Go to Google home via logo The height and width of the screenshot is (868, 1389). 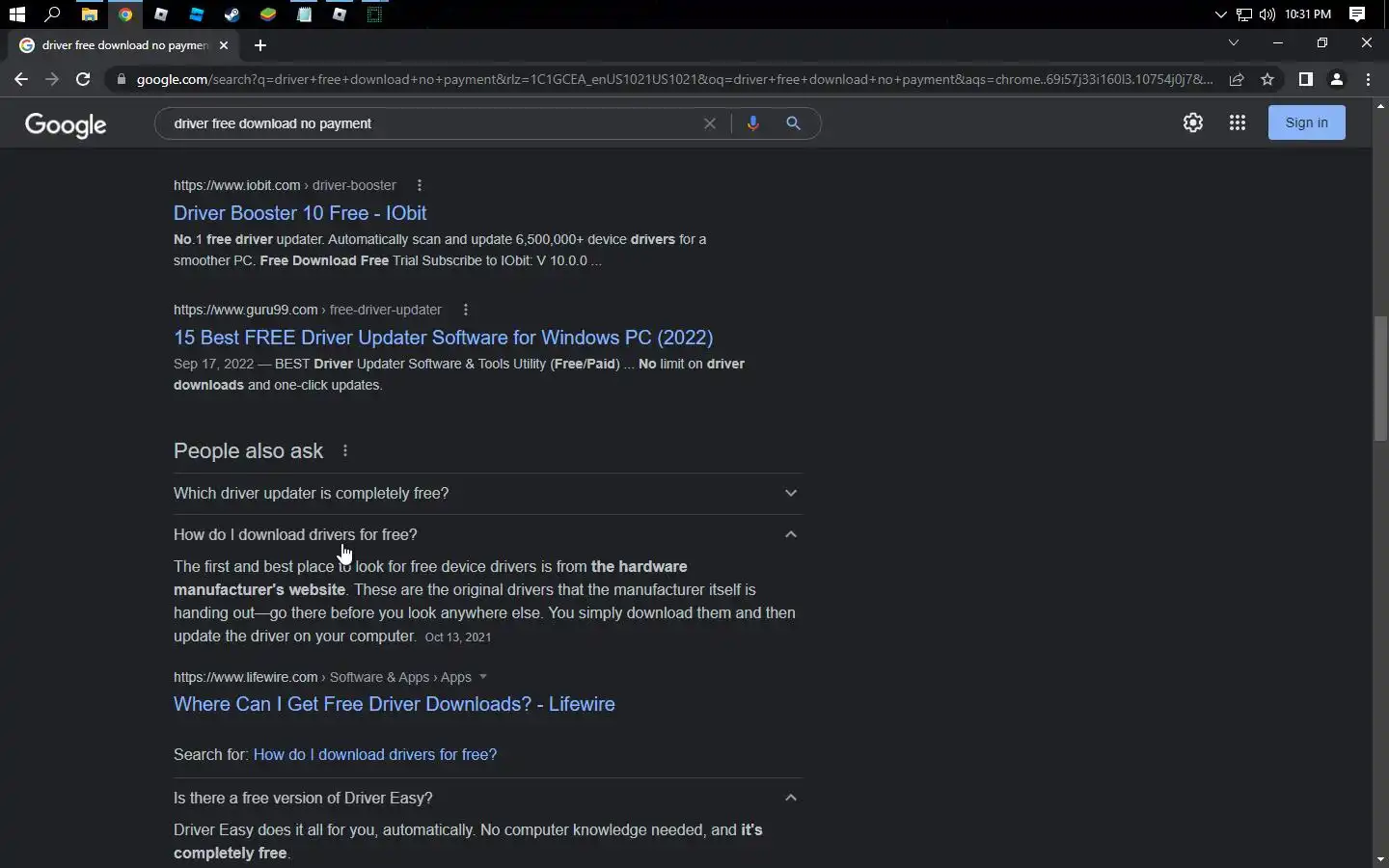point(66,124)
